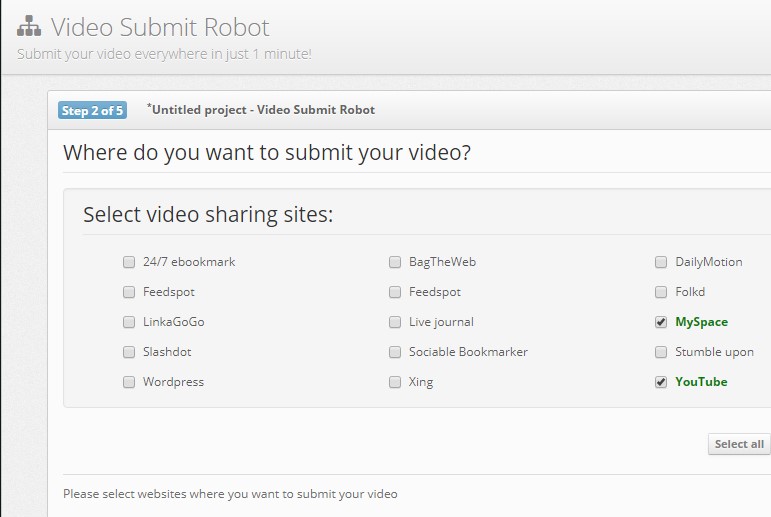Tick the DailyMotion checkbox
The height and width of the screenshot is (517, 771).
(x=661, y=262)
